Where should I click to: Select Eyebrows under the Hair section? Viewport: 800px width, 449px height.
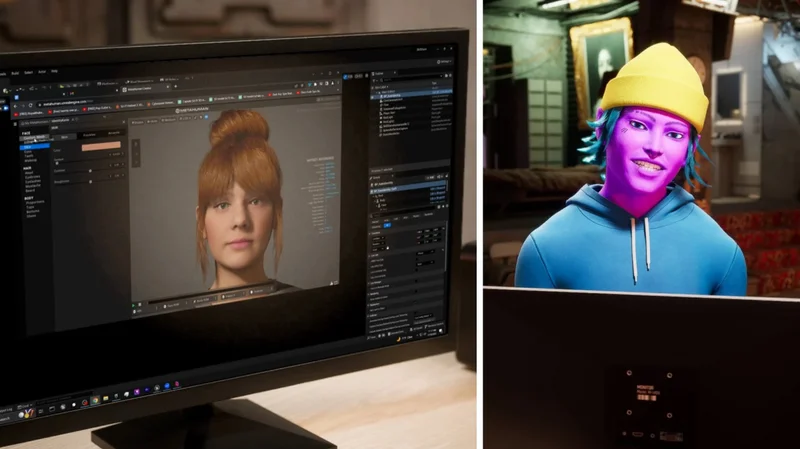pyautogui.click(x=33, y=177)
